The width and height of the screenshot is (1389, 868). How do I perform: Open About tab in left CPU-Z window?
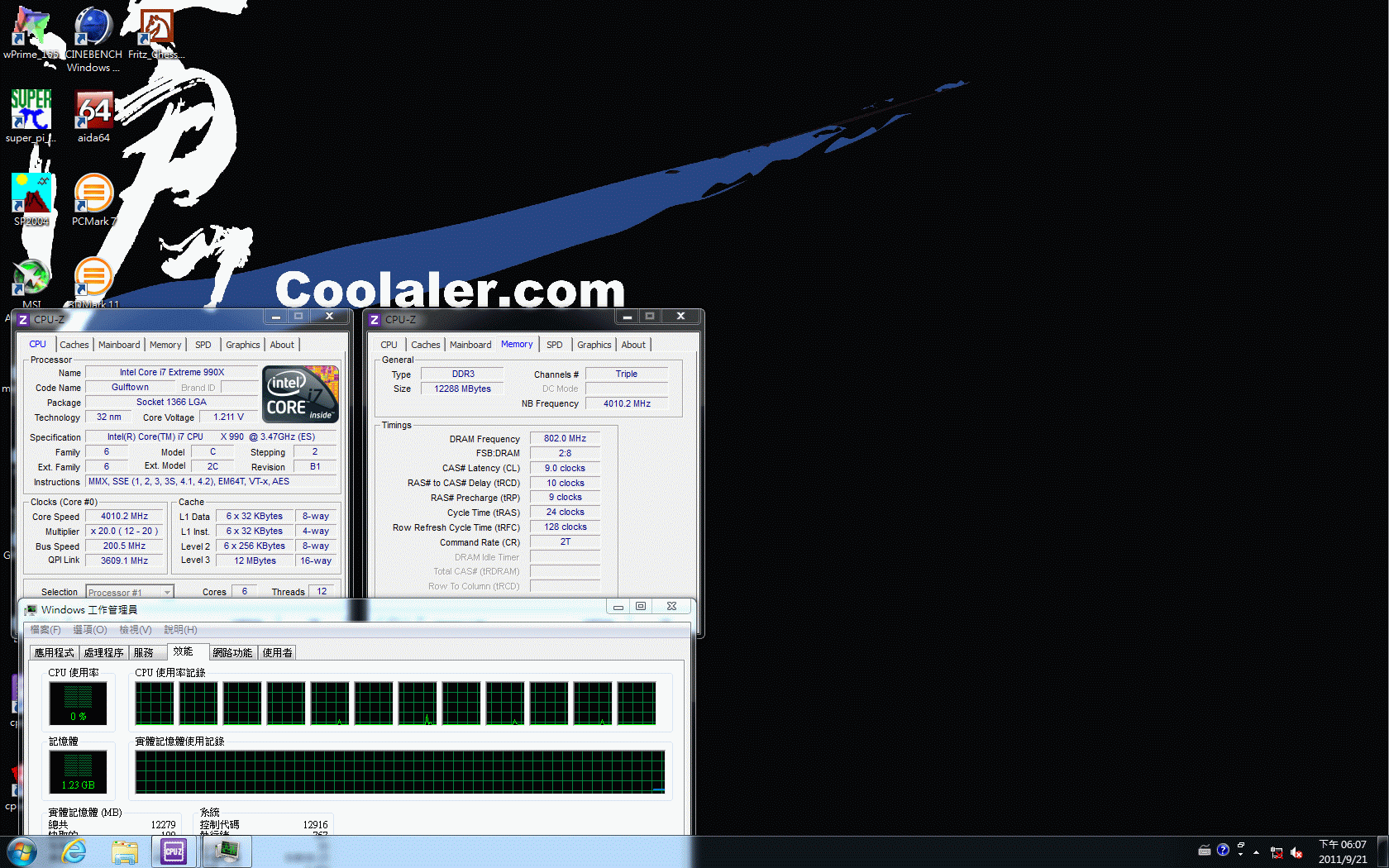[x=282, y=345]
